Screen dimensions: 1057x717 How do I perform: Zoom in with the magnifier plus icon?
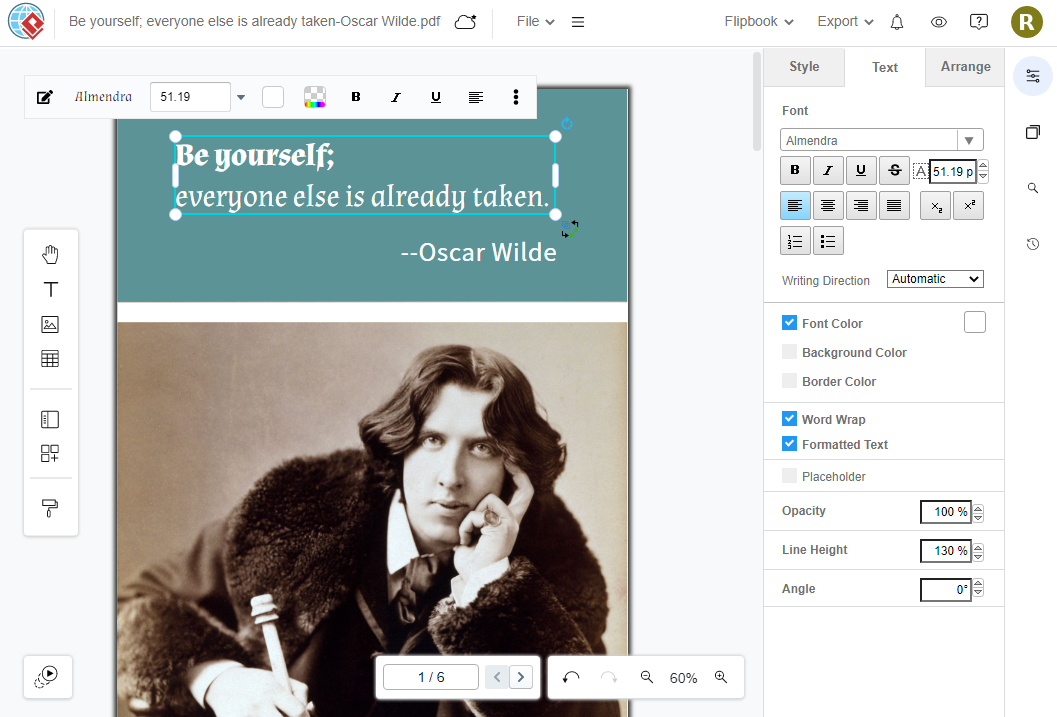721,677
